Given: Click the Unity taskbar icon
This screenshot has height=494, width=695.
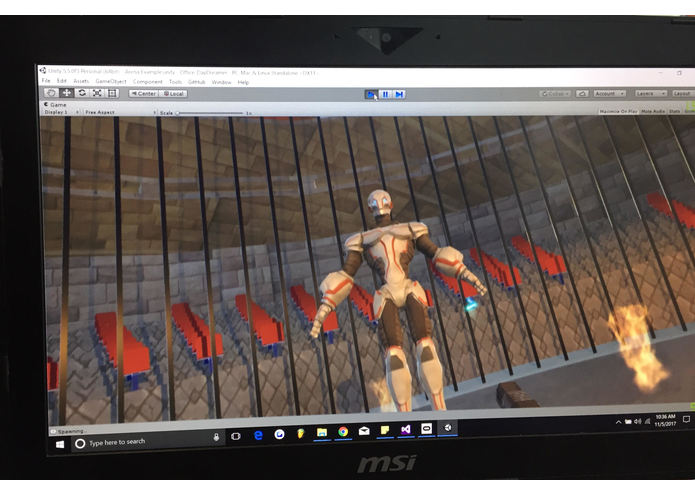Looking at the screenshot, I should tap(448, 428).
